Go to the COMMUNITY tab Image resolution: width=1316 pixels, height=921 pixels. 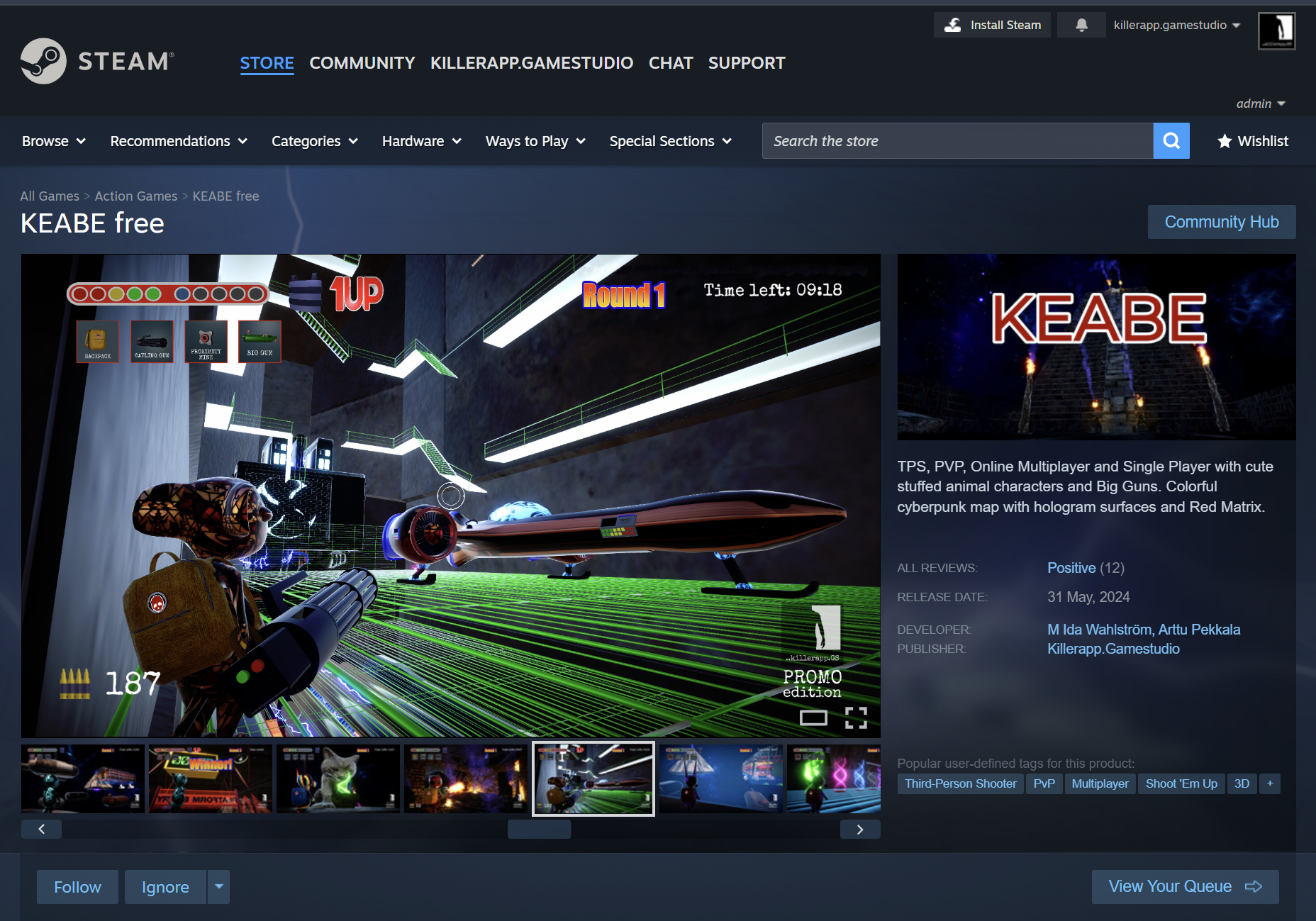point(362,63)
